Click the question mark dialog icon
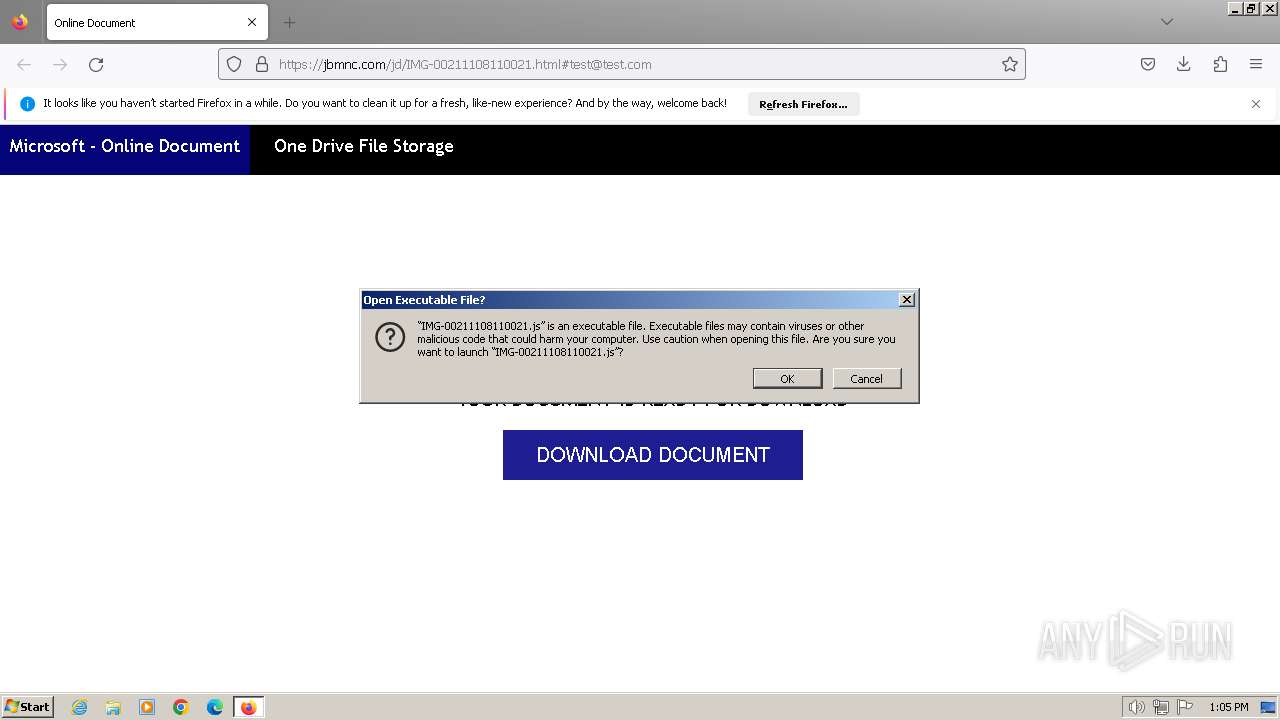The image size is (1280, 720). [x=390, y=337]
